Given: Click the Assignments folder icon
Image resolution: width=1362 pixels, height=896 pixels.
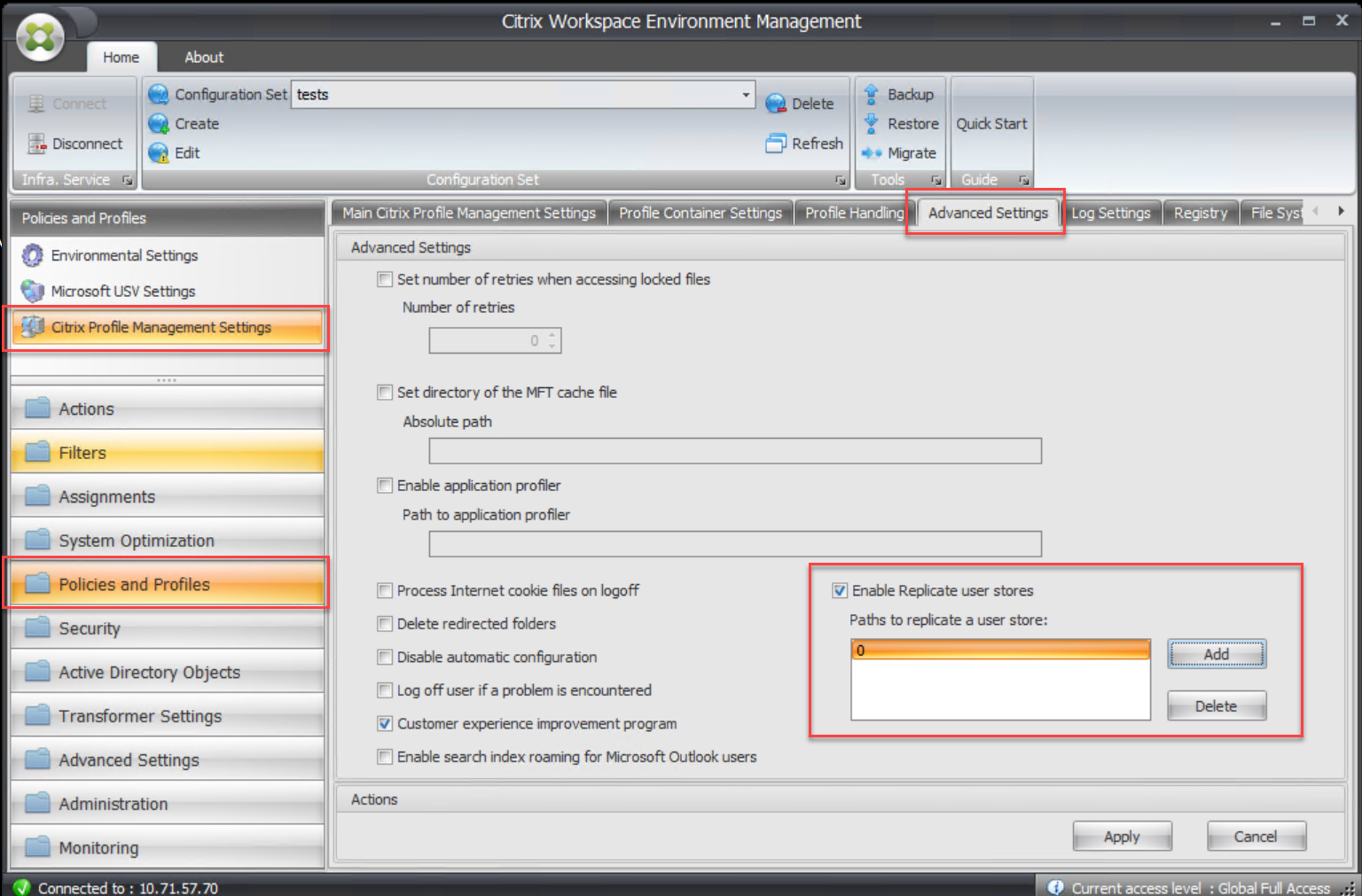Looking at the screenshot, I should [x=37, y=496].
